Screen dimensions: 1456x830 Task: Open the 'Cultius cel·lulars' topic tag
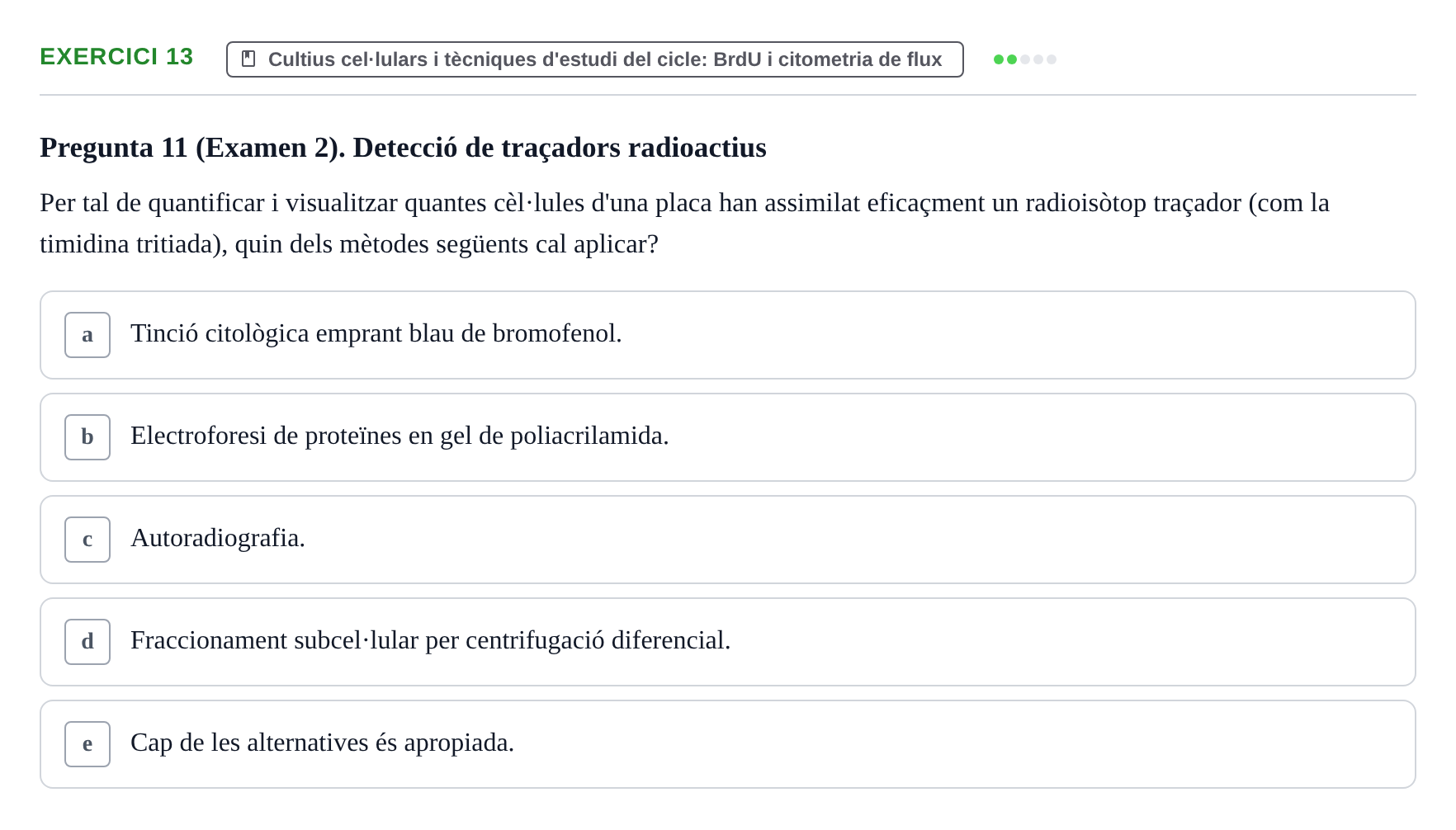(595, 59)
